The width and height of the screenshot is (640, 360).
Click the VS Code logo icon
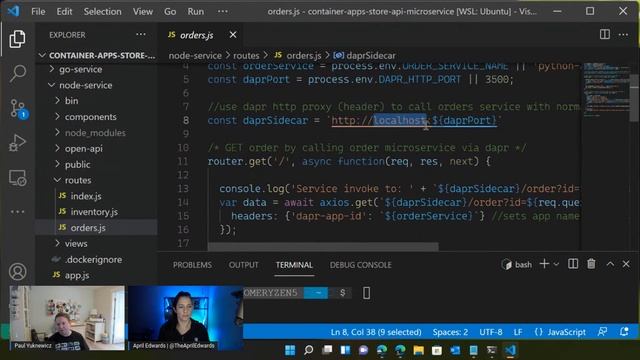click(x=13, y=11)
